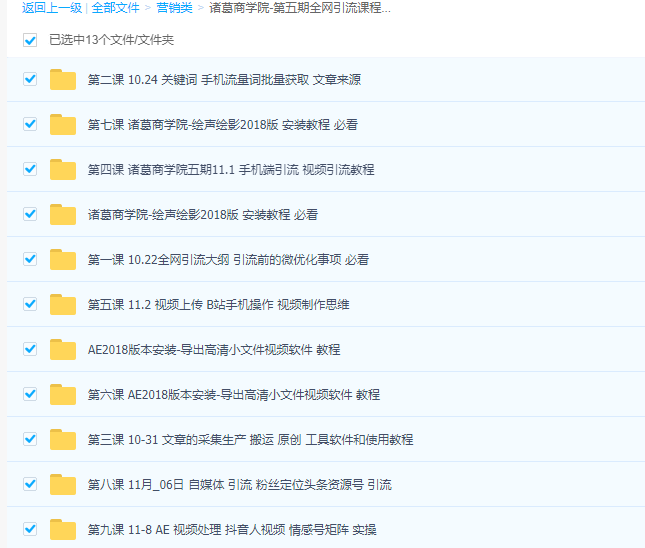Uncheck the 第五课 11.2 视频上传 checkbox
The height and width of the screenshot is (548, 645).
pyautogui.click(x=30, y=304)
